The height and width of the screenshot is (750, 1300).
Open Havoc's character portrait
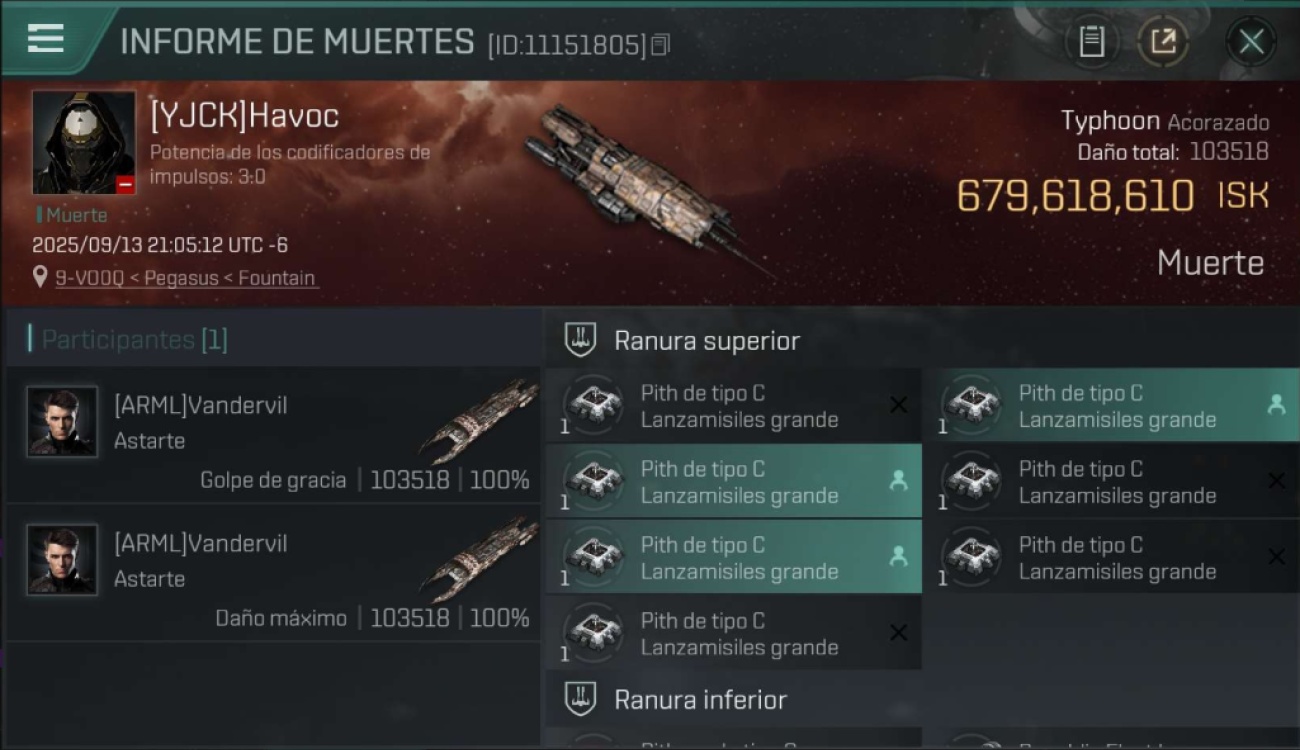coord(84,142)
